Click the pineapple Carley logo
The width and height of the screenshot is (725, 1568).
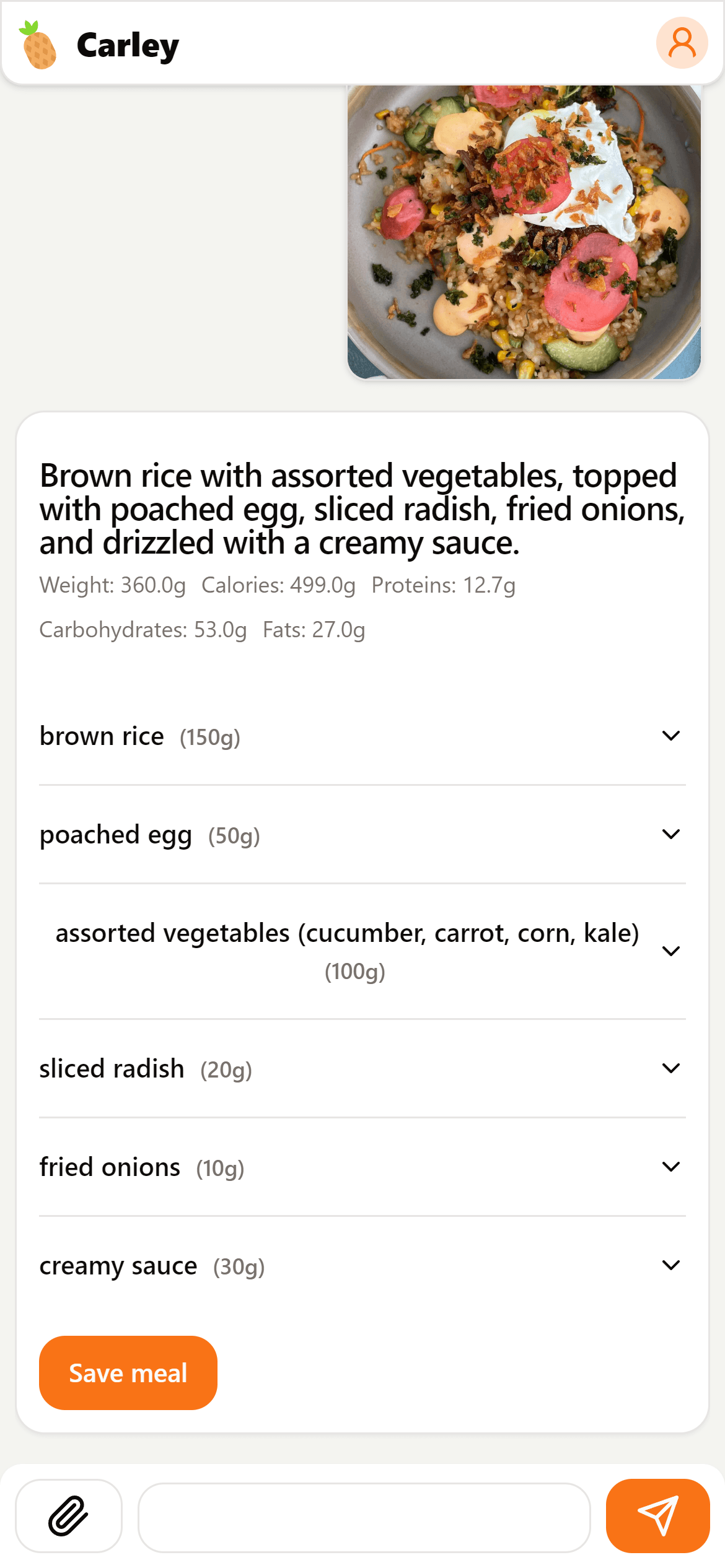click(38, 45)
